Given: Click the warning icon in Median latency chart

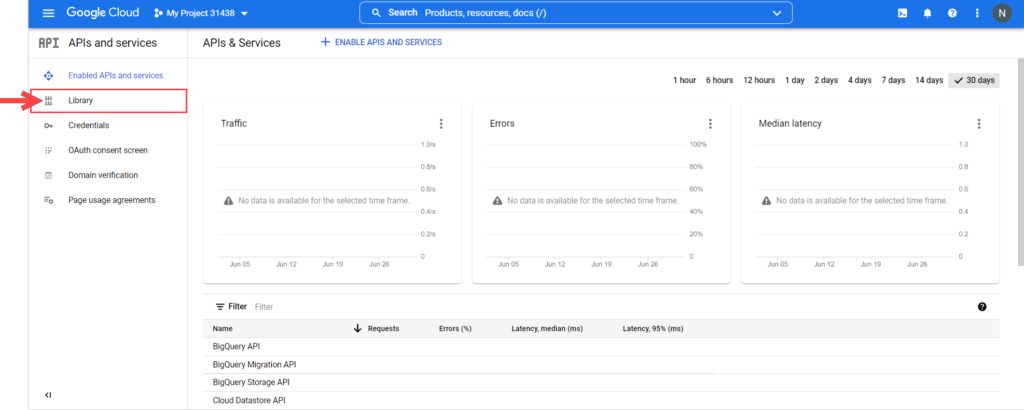Looking at the screenshot, I should (766, 200).
